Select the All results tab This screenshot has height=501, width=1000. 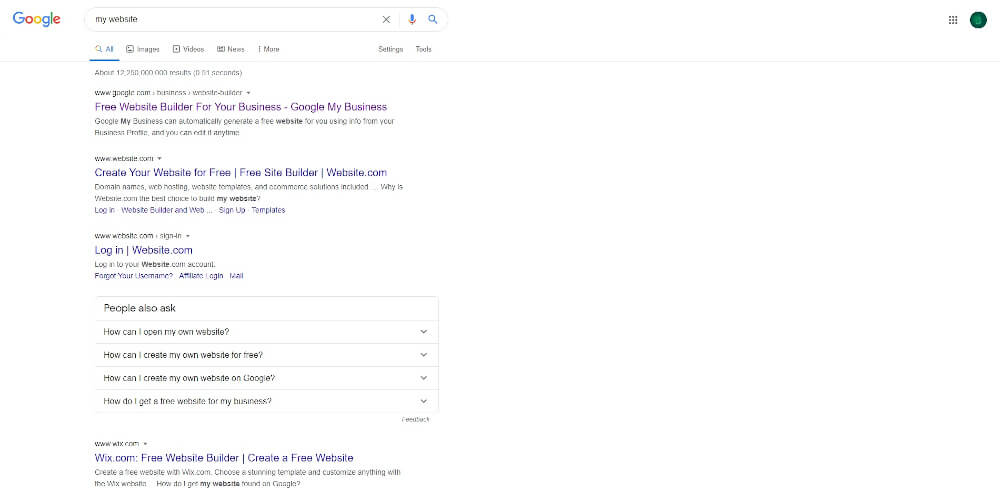click(104, 49)
